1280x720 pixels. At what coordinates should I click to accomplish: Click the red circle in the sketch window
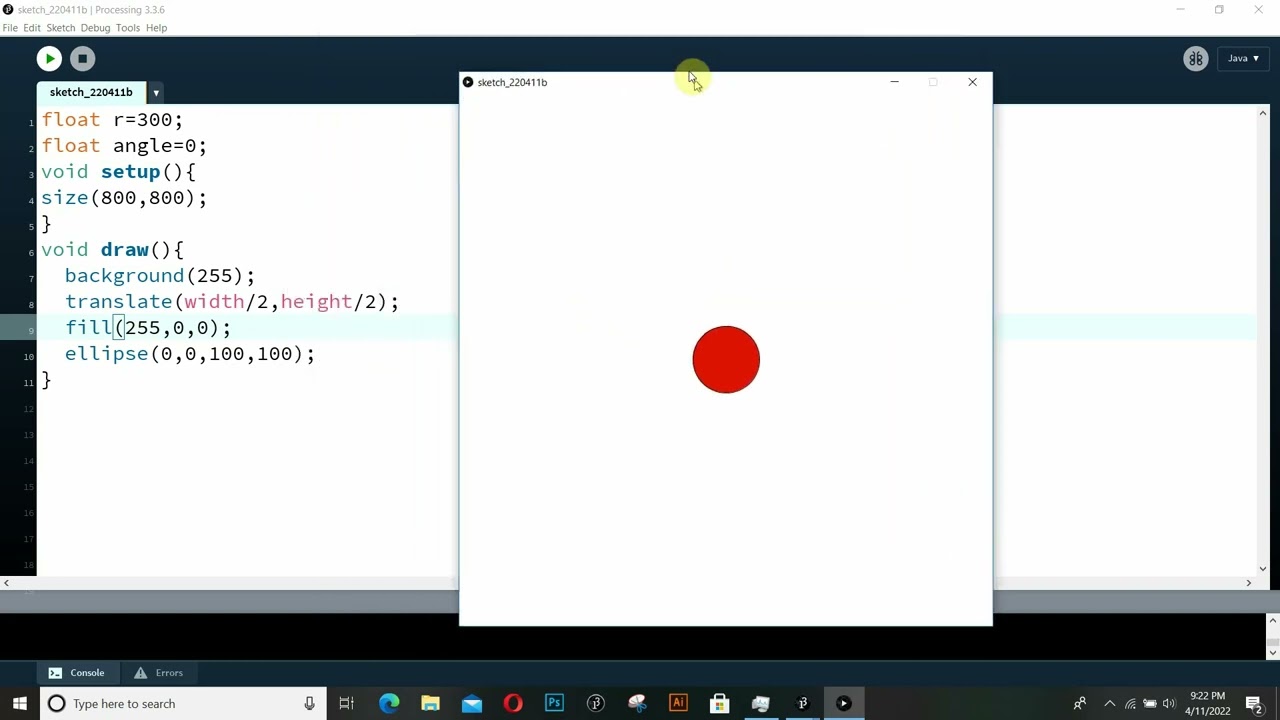[x=726, y=360]
